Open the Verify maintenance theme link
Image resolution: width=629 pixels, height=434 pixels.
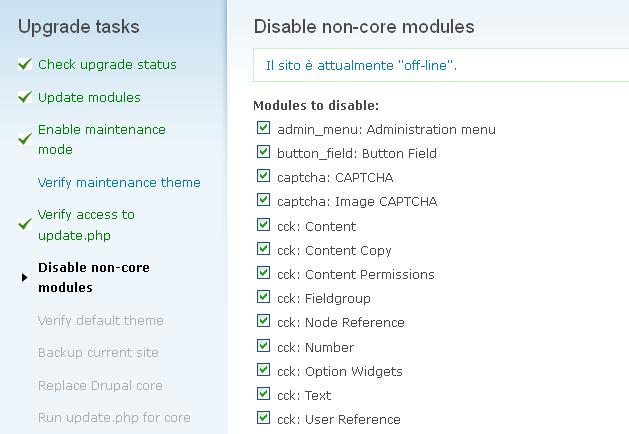119,183
